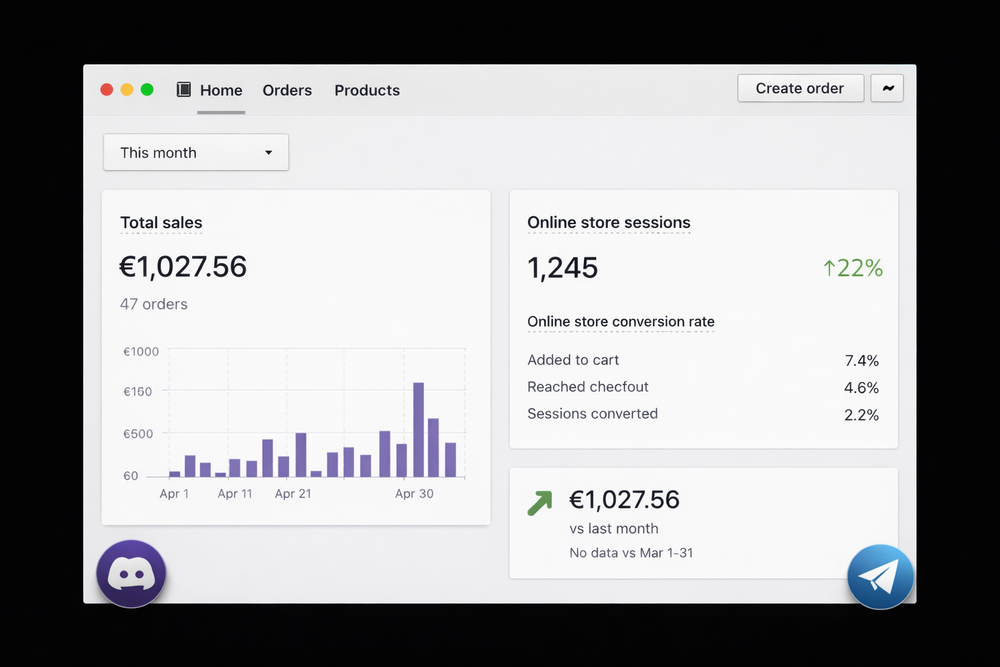Click the Telegram paper plane icon
The image size is (1000, 667).
coord(880,577)
